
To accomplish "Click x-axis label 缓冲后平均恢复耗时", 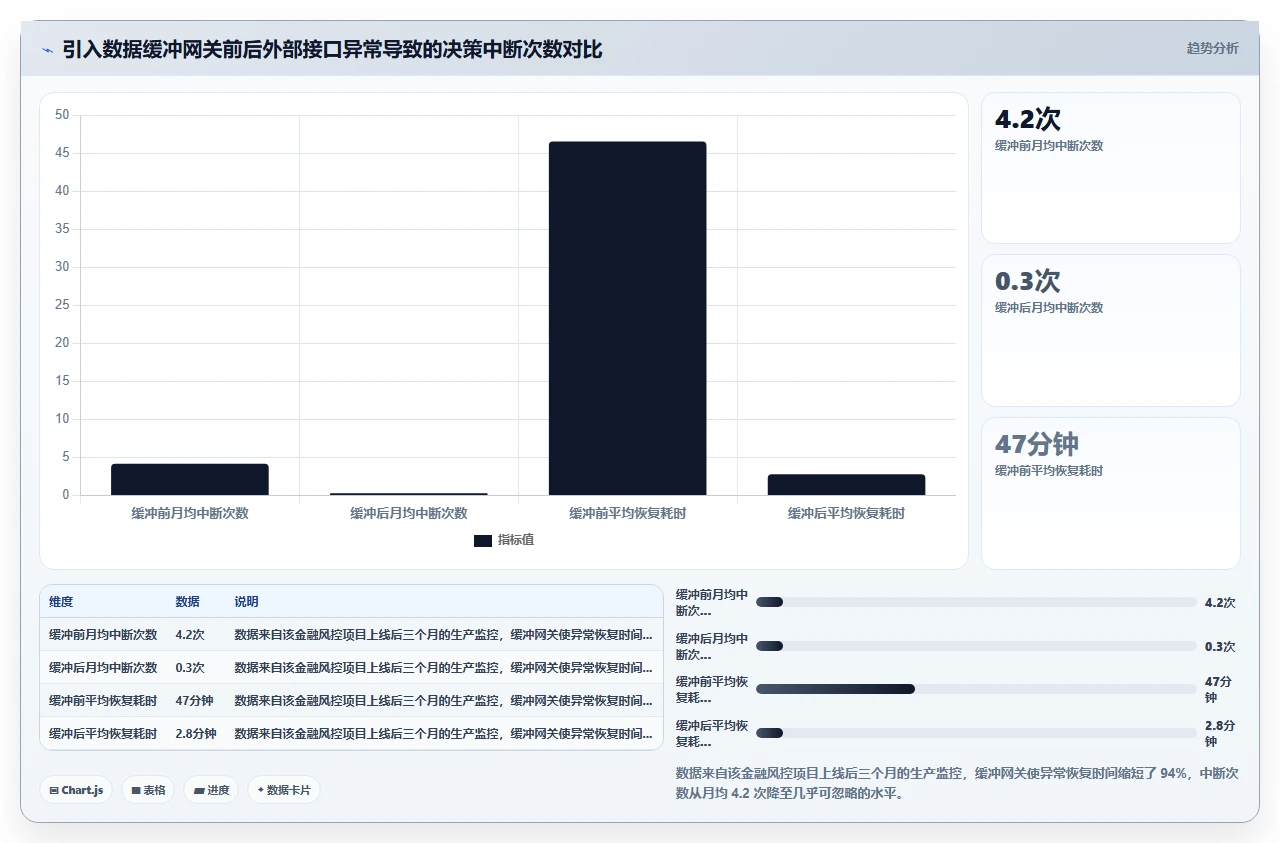I will pos(846,513).
